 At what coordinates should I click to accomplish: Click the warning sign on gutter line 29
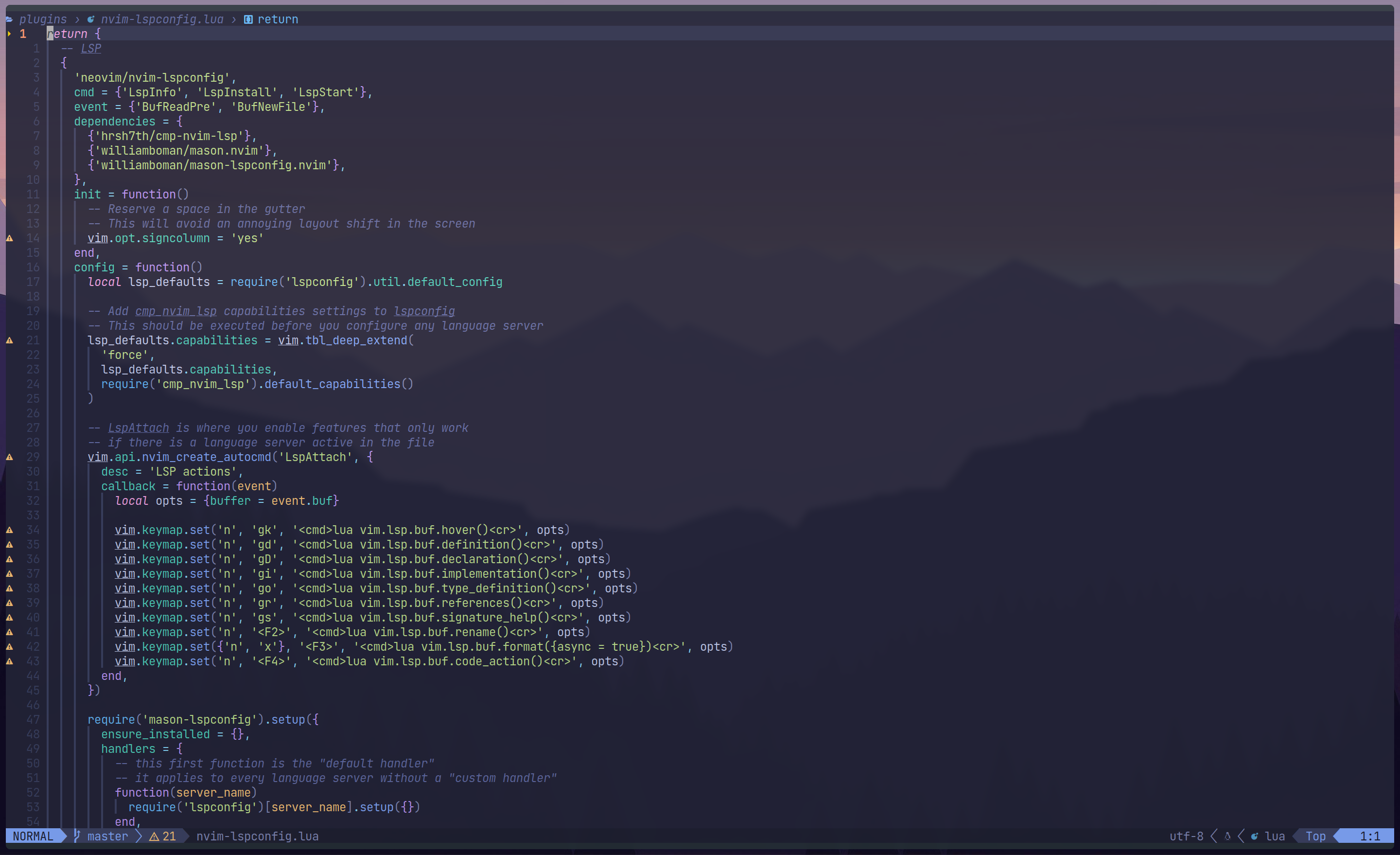[x=10, y=457]
